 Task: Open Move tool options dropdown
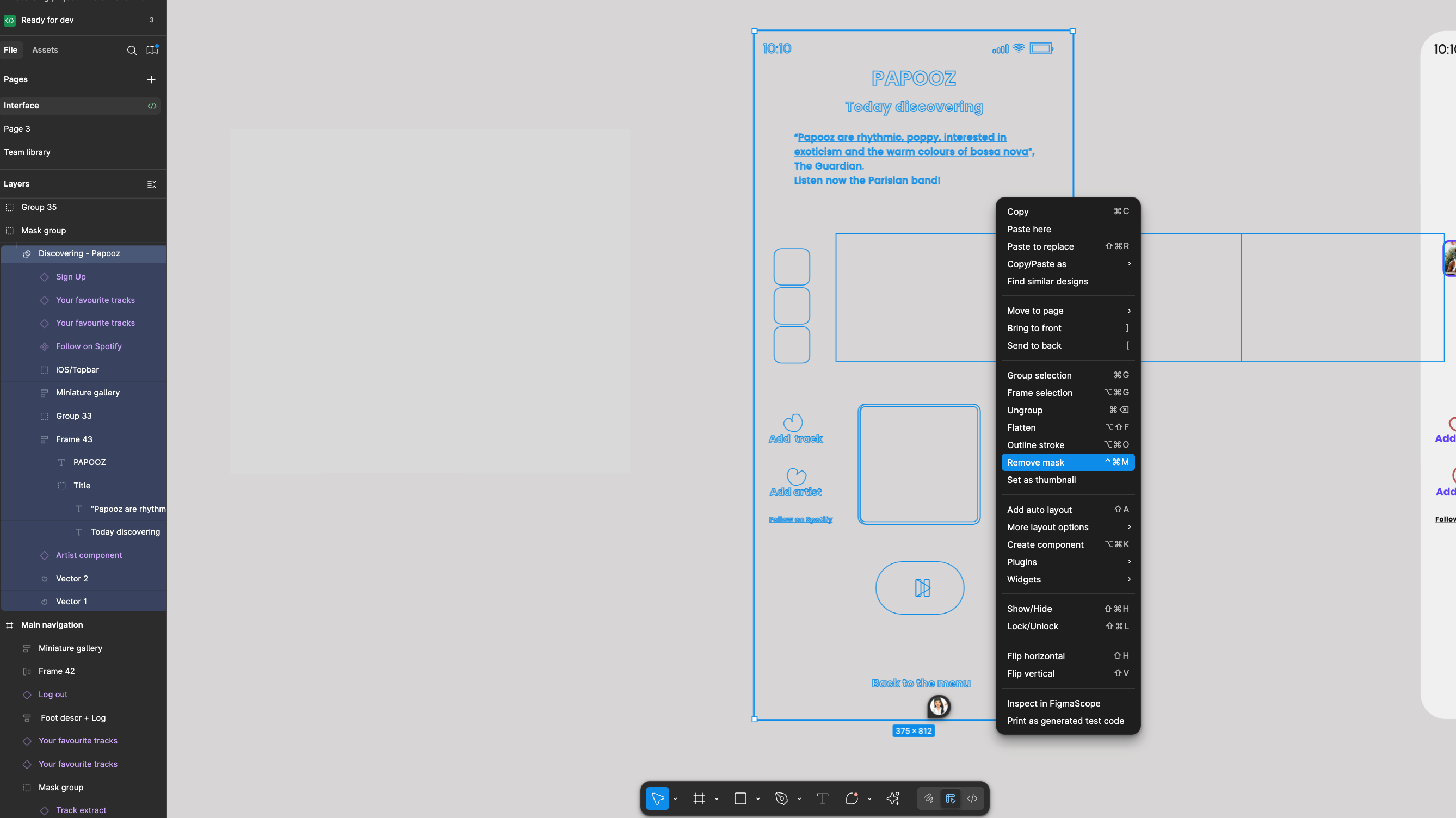(x=675, y=799)
